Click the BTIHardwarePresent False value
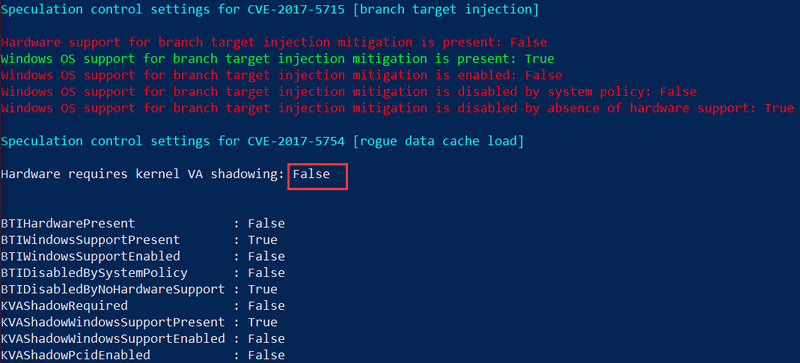Viewport: 800px width, 363px height. point(266,223)
